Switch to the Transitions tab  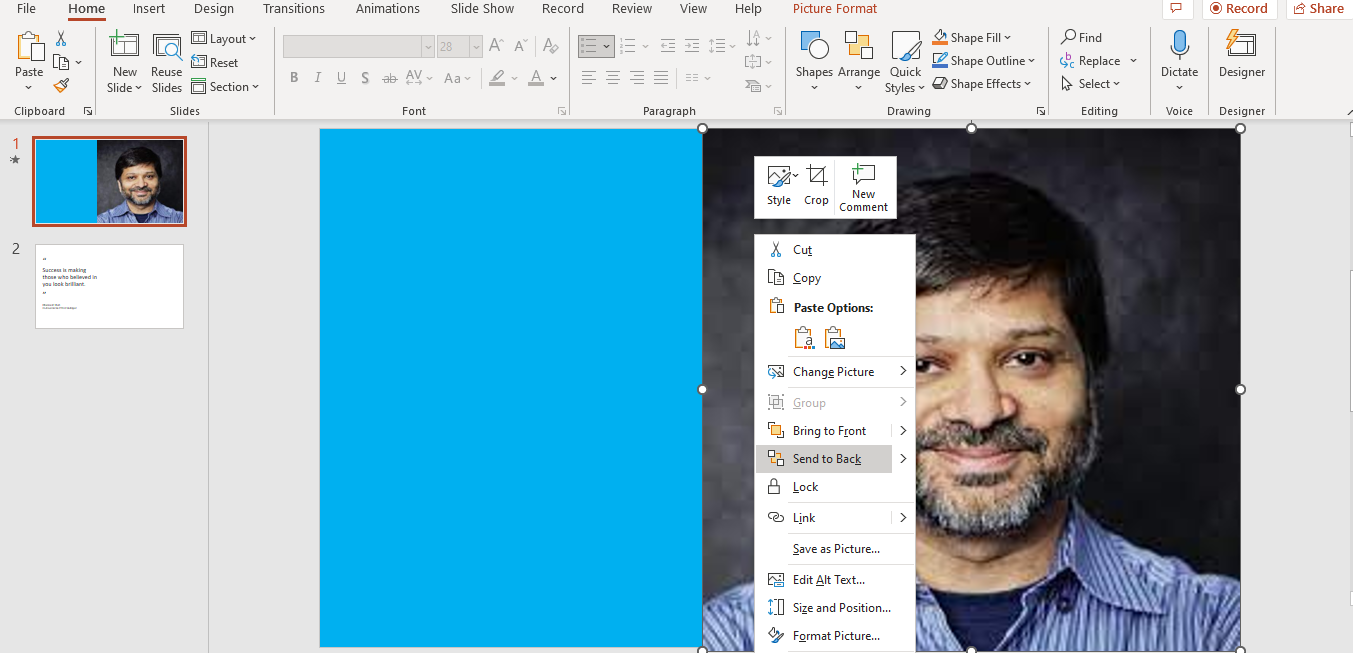(294, 9)
